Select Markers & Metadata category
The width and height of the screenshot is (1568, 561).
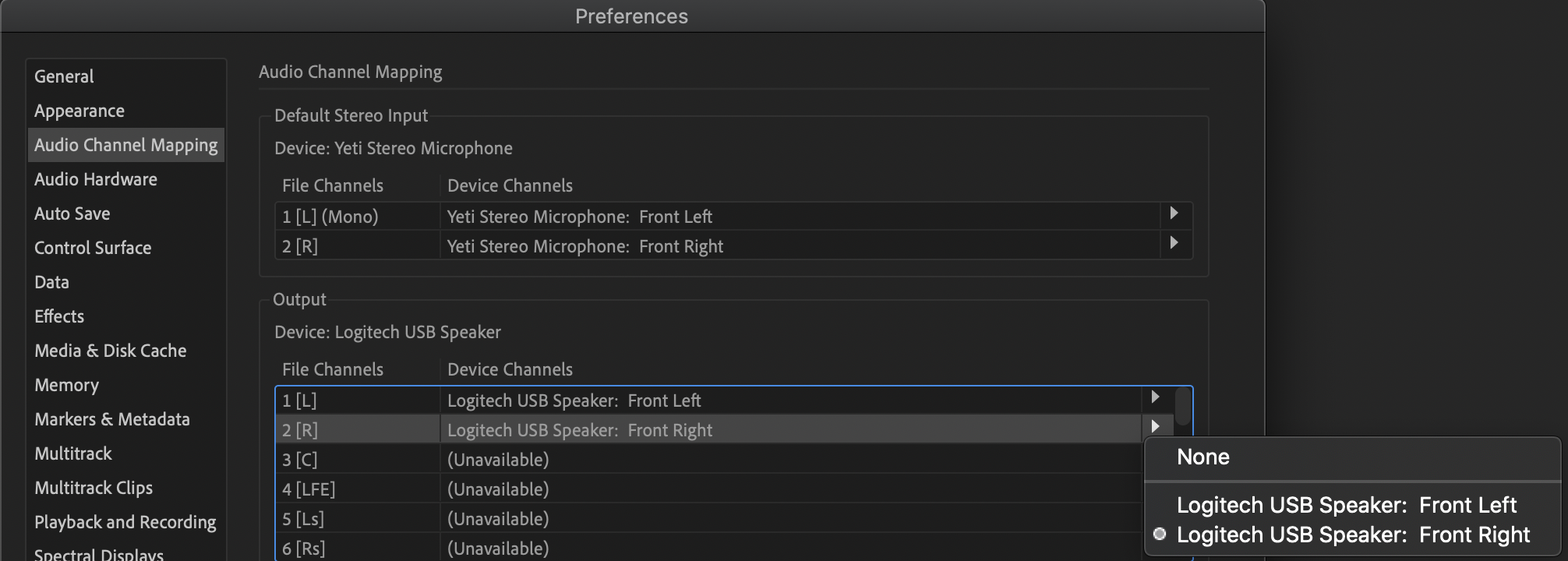(x=111, y=419)
